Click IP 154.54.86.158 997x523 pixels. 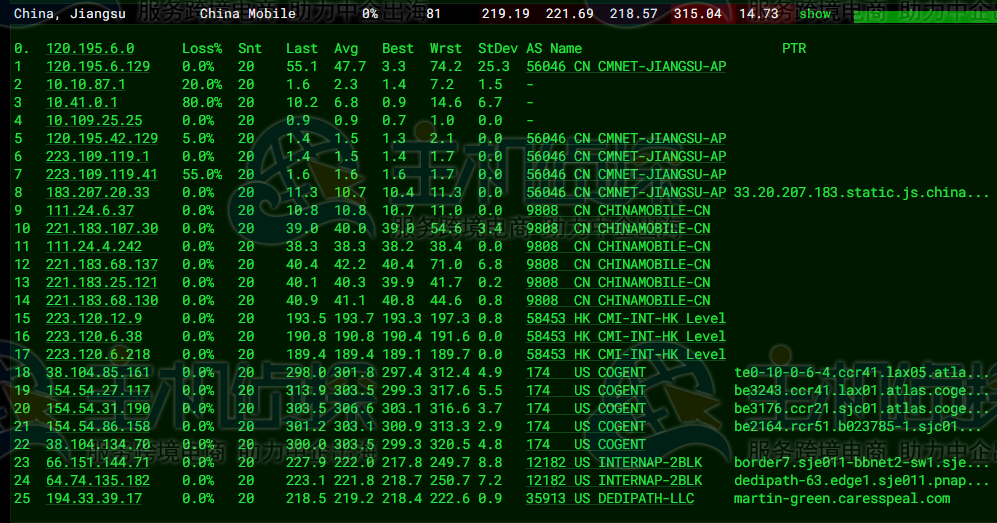[x=98, y=426]
